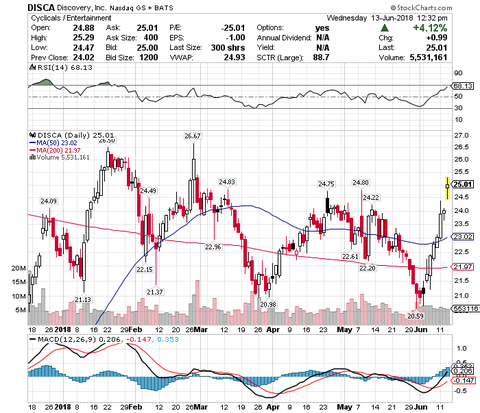
Task: Click the Ask Size value 400
Action: [x=151, y=38]
